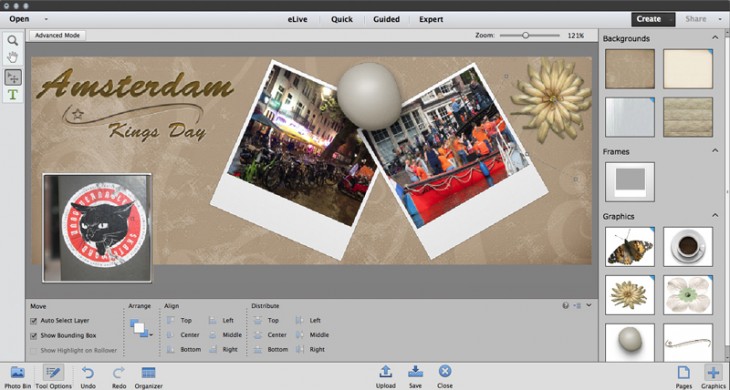
Task: Choose the light blue brushed background
Action: click(630, 117)
